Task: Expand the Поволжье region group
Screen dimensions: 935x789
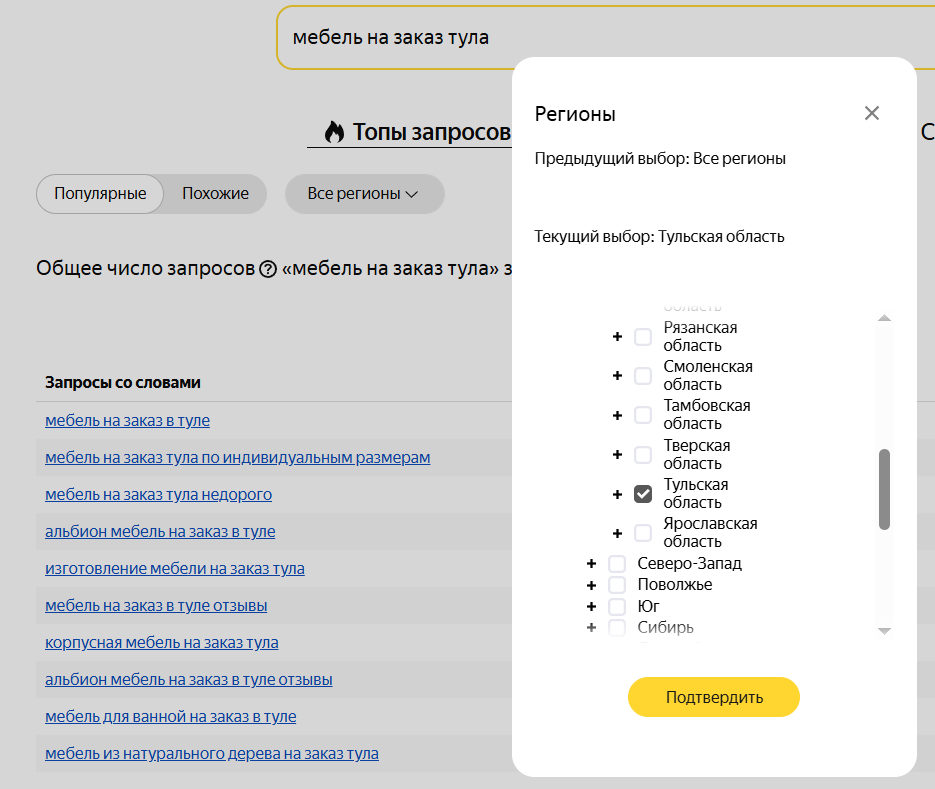Action: 591,585
